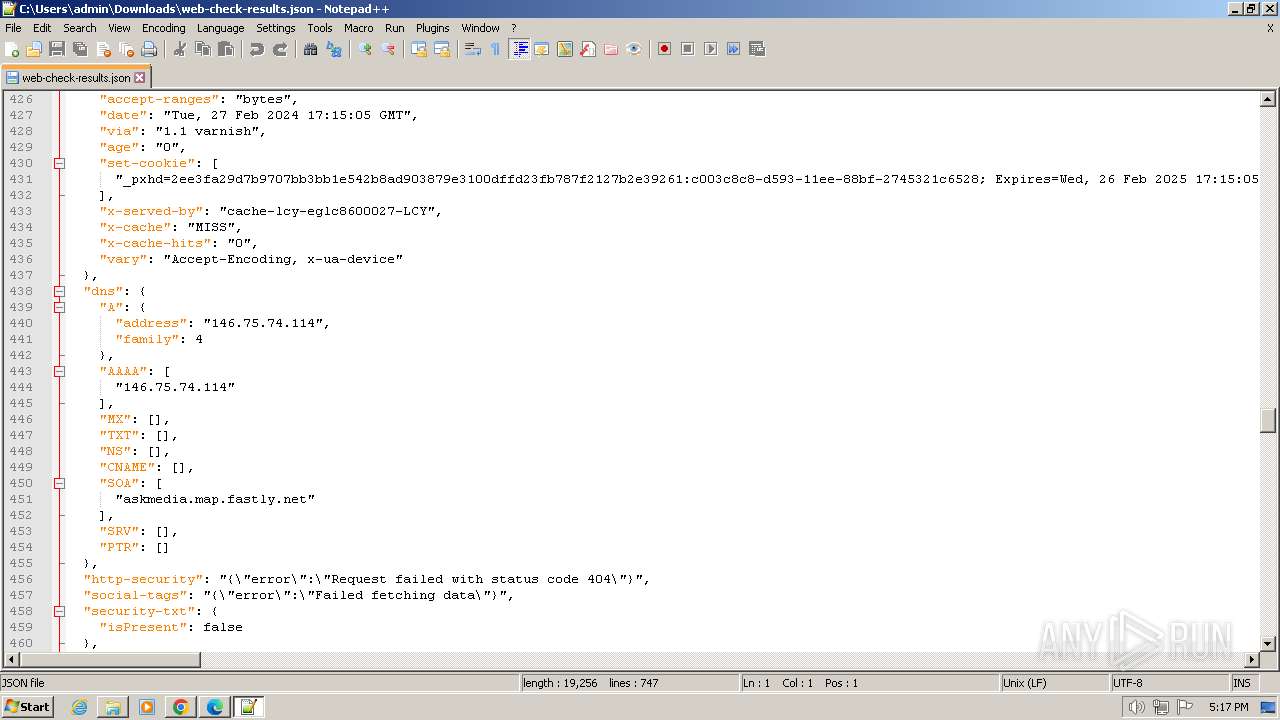Click the Redo arrow icon
This screenshot has height=720, width=1280.
pos(280,49)
